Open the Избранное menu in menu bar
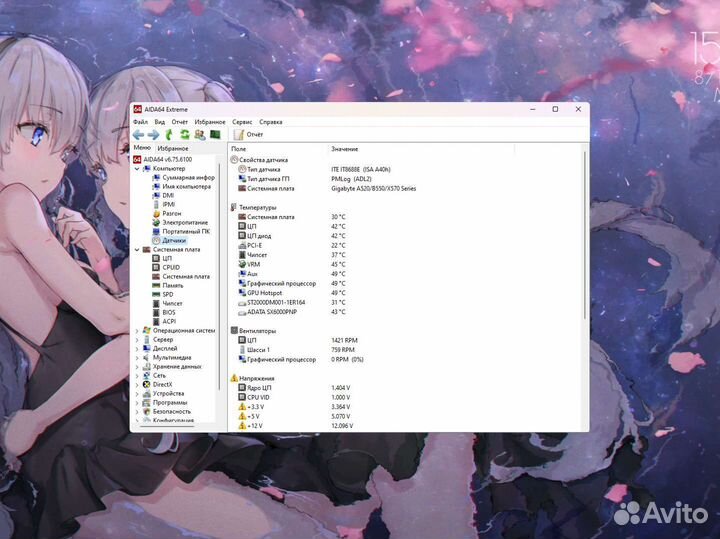The image size is (720, 539). pyautogui.click(x=210, y=122)
